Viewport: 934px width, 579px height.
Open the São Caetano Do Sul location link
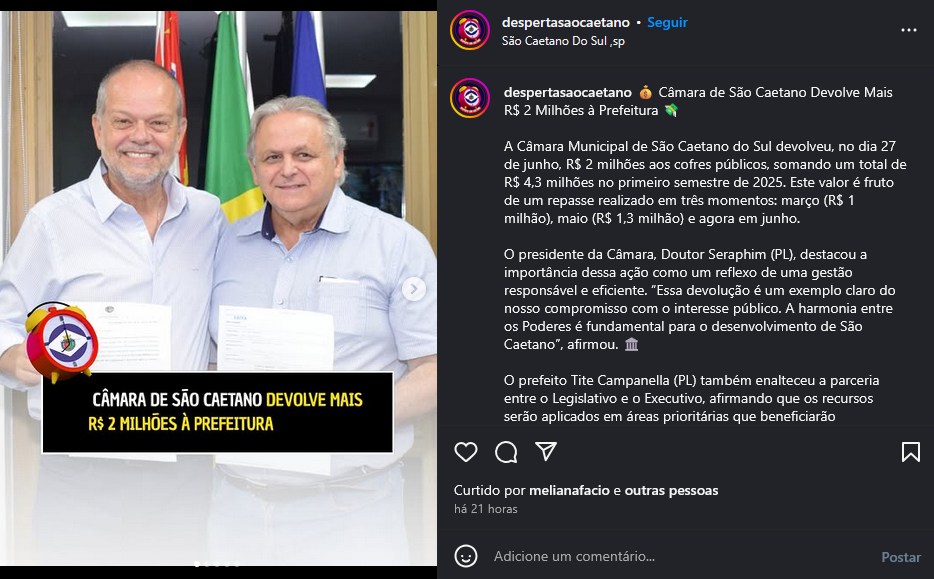pos(563,41)
